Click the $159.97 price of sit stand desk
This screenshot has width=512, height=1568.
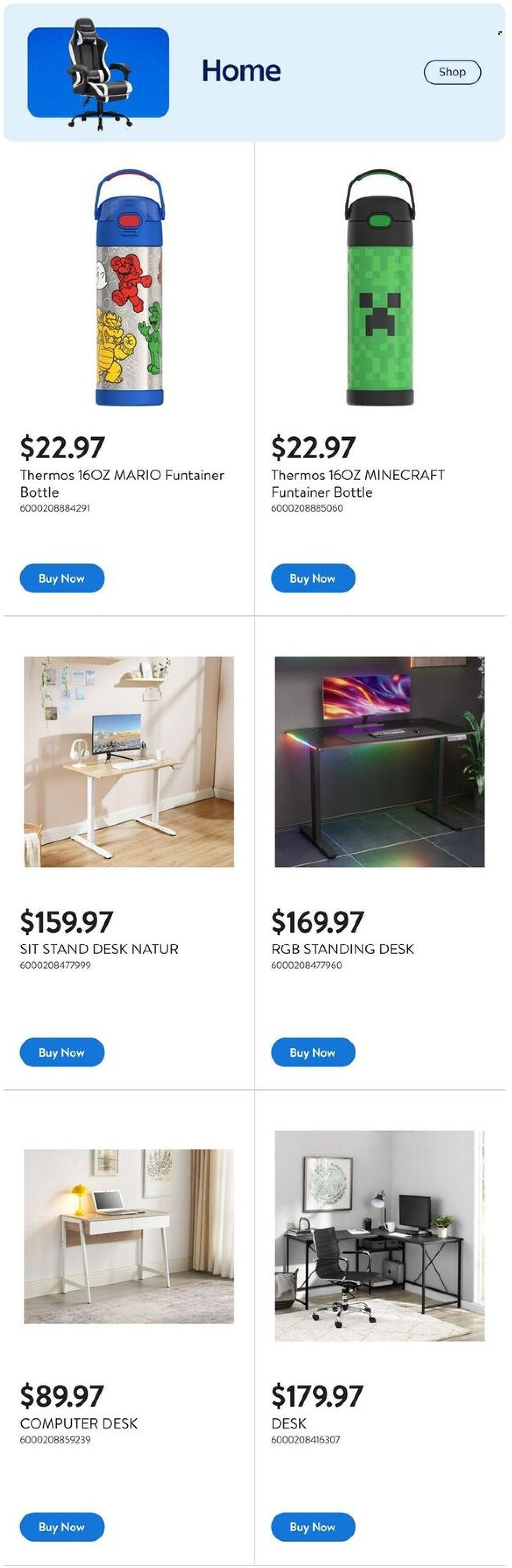pyautogui.click(x=67, y=922)
